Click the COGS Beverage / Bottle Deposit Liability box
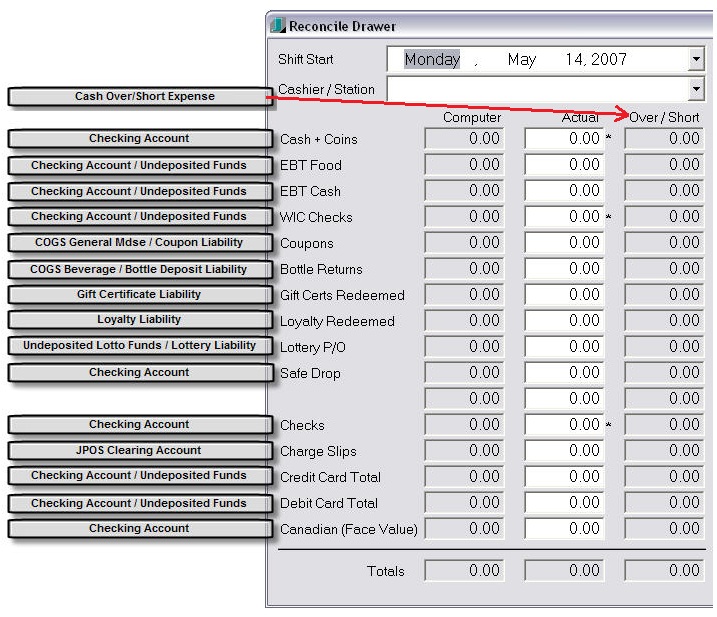The image size is (717, 617). 140,269
